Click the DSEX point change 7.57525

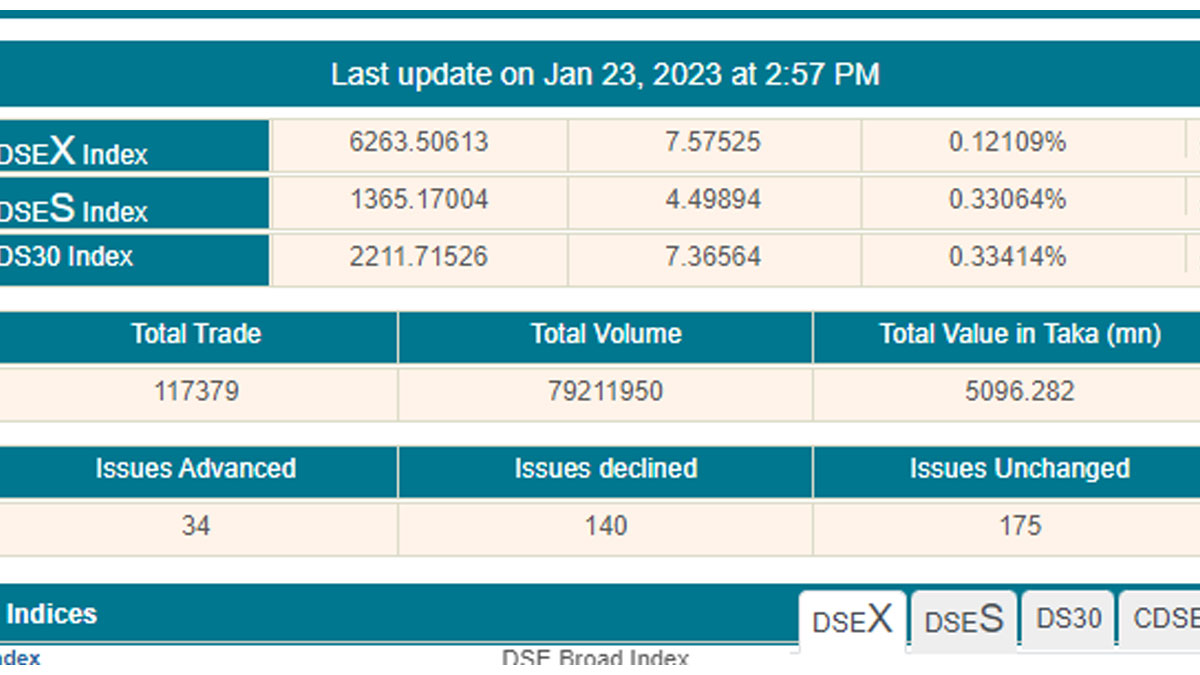point(713,142)
